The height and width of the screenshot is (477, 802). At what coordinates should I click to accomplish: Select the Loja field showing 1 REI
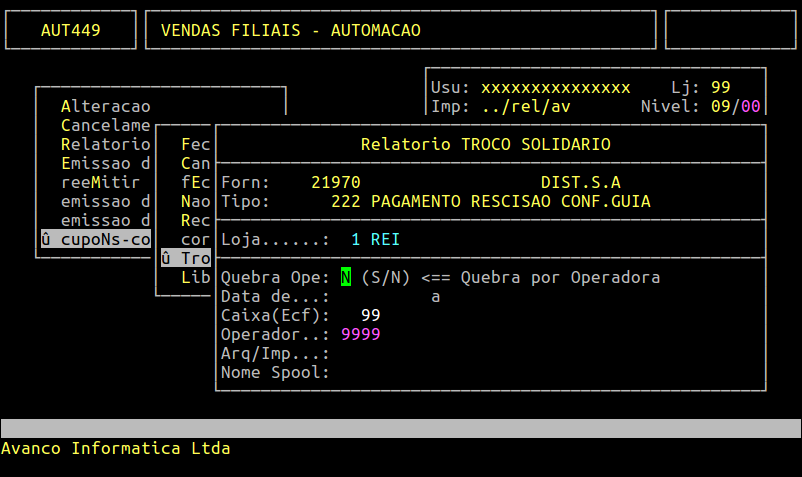coord(375,240)
